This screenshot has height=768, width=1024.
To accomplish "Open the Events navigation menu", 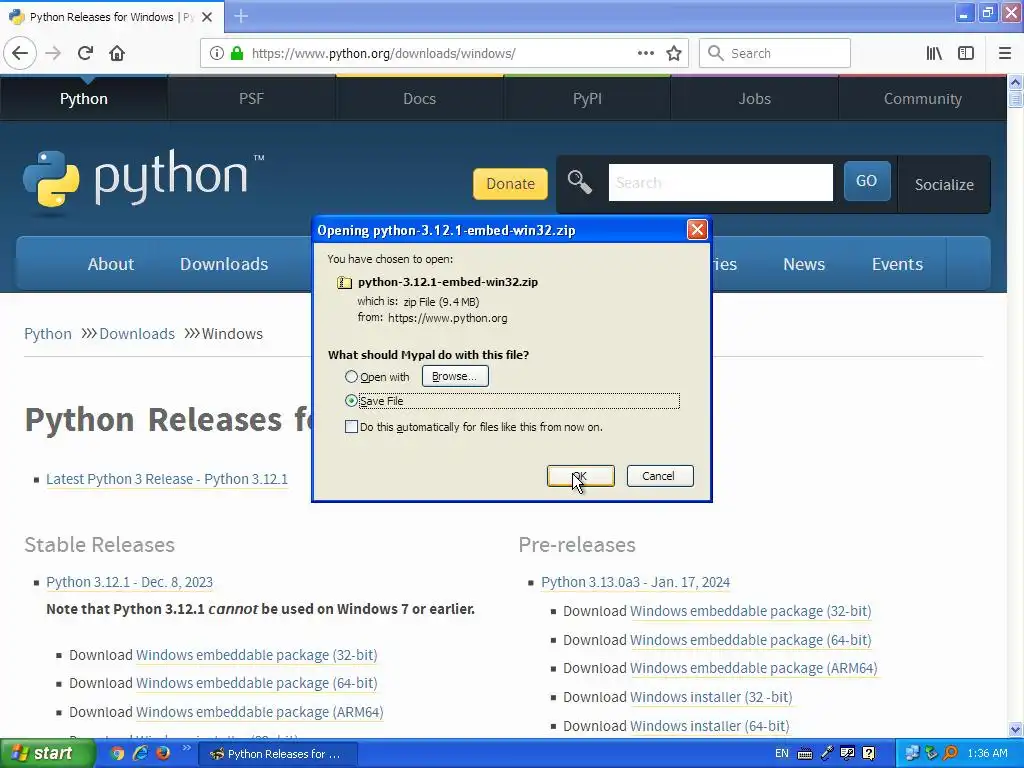I will click(x=897, y=264).
